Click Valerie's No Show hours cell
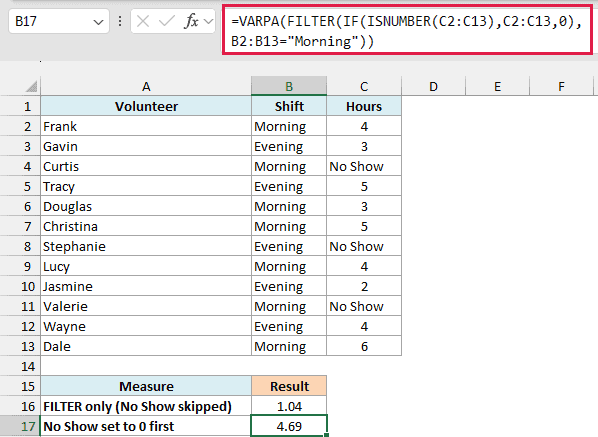598x437 pixels. (x=364, y=307)
